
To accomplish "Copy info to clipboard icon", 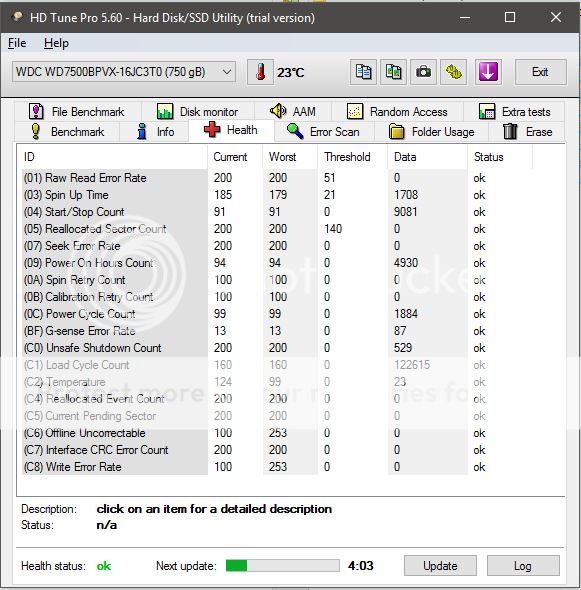I will click(x=363, y=72).
